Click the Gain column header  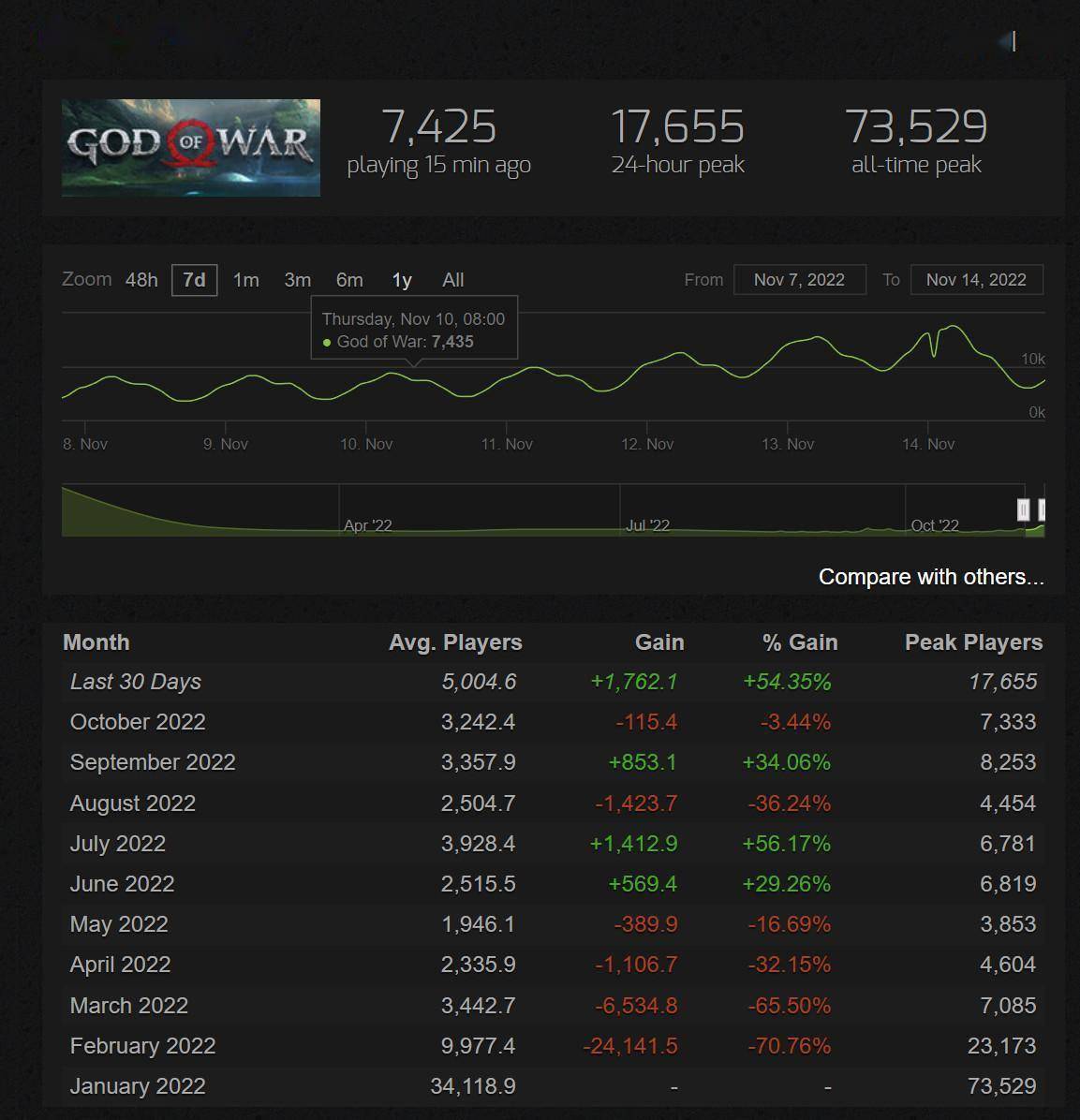pos(659,642)
